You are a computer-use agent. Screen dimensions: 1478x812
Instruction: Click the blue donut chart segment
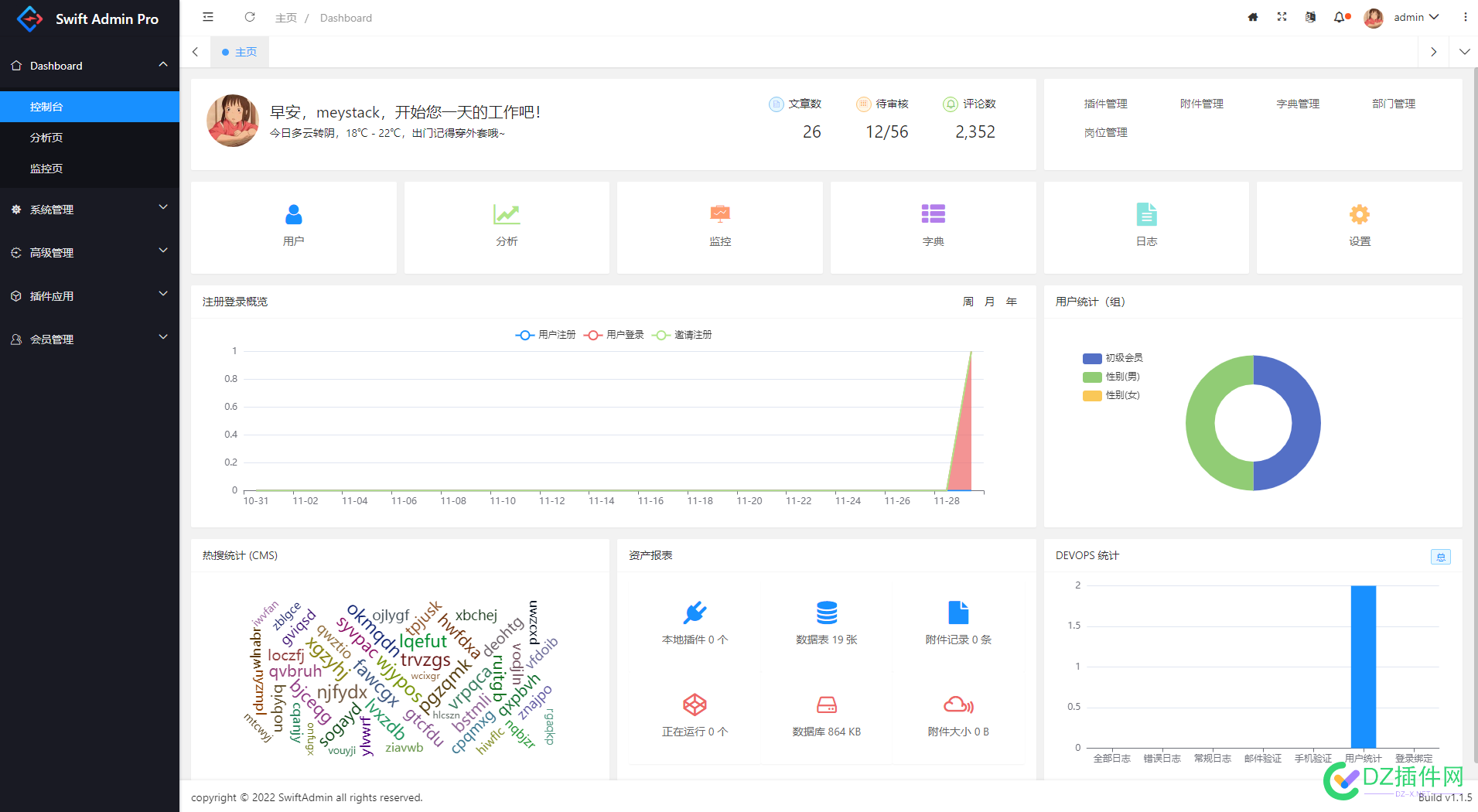tap(1306, 423)
